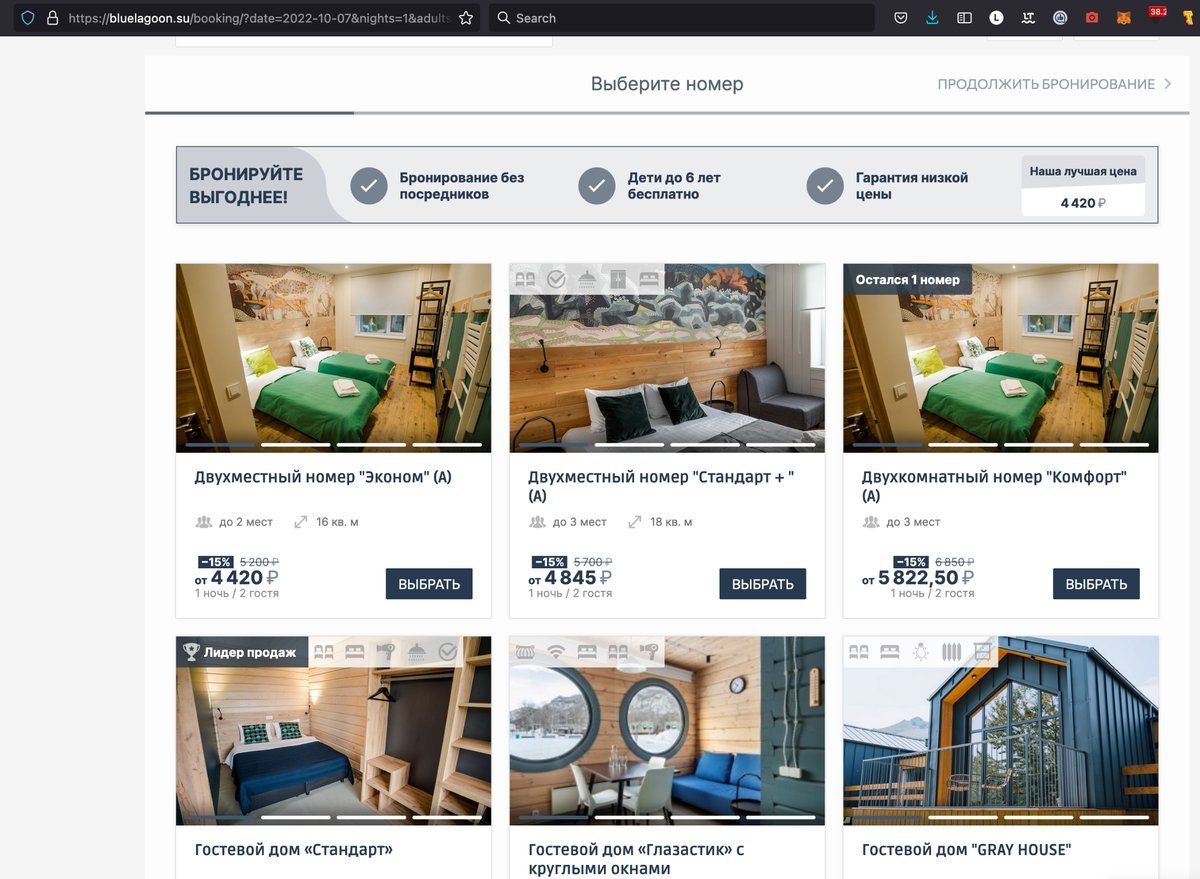This screenshot has width=1200, height=879.
Task: Click ВЫБРАТЬ for Двухместный номер Эконом
Action: click(429, 584)
